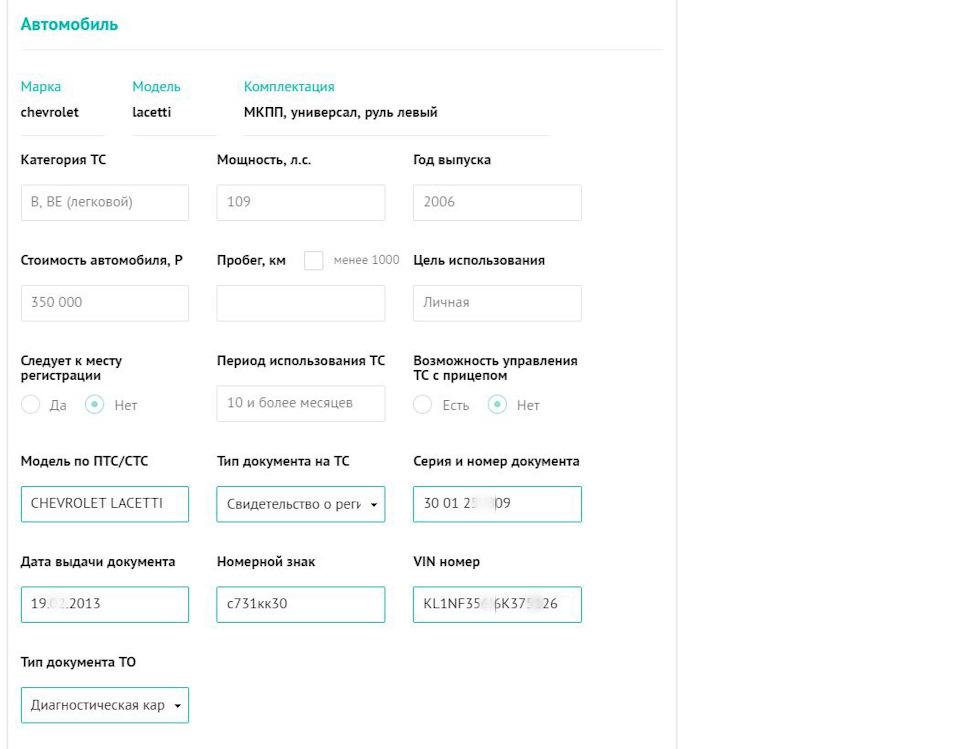
Task: Select 'Нет' for Следует к месту регистрации
Action: click(94, 405)
